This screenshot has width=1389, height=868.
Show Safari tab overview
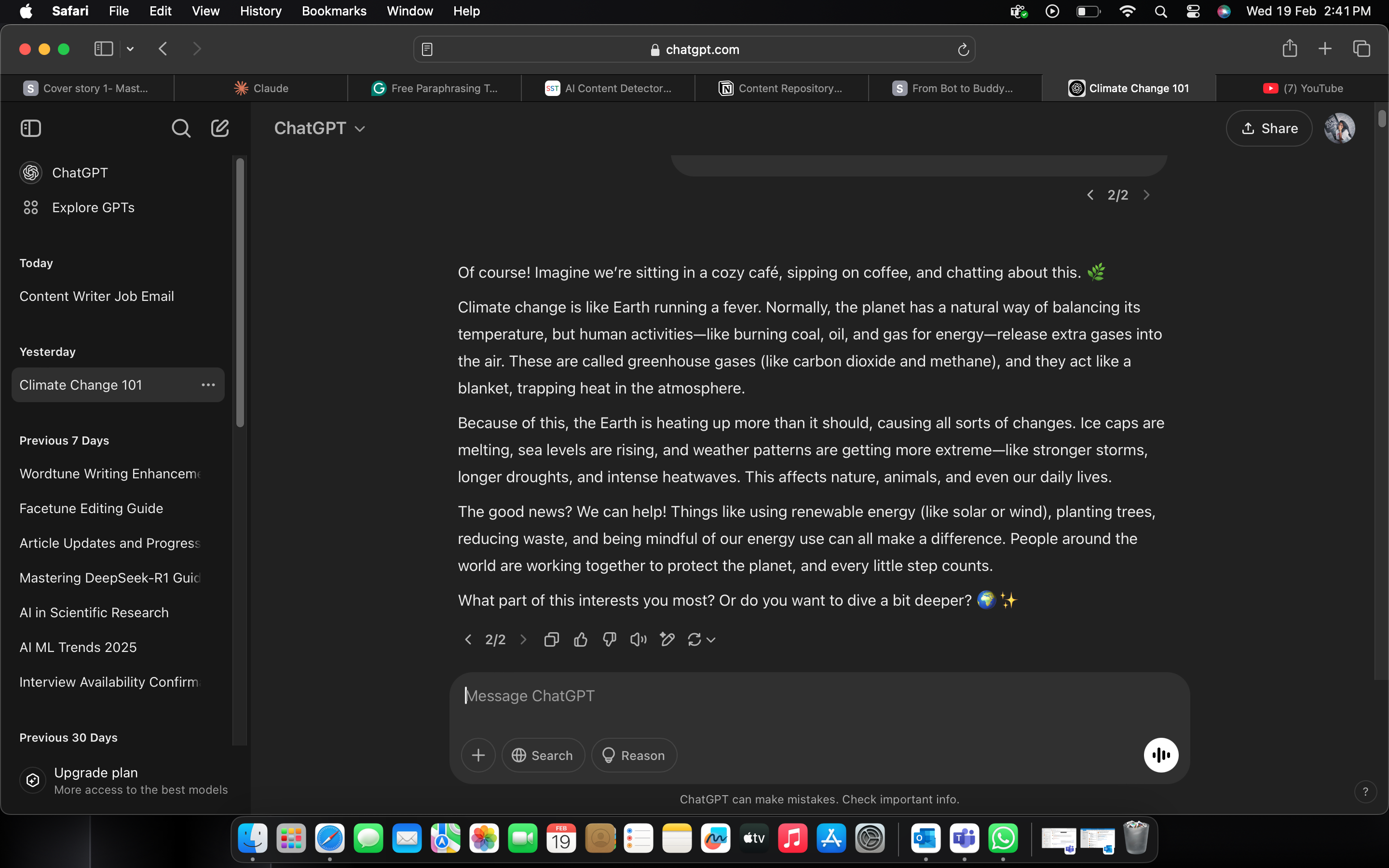[x=1362, y=49]
